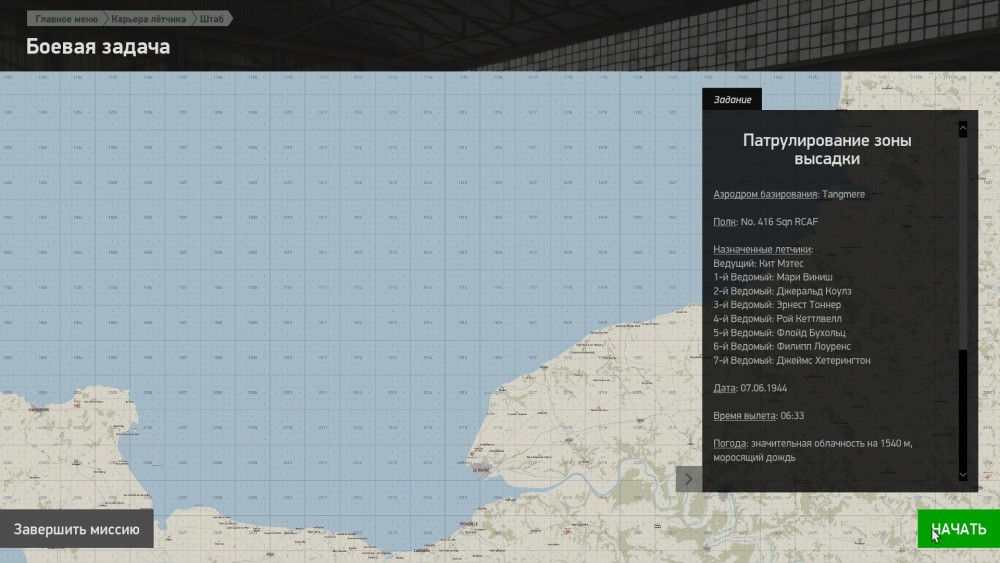Screen dimensions: 1000x563
Task: Go to Главное меню breadcrumb
Action: coord(66,18)
